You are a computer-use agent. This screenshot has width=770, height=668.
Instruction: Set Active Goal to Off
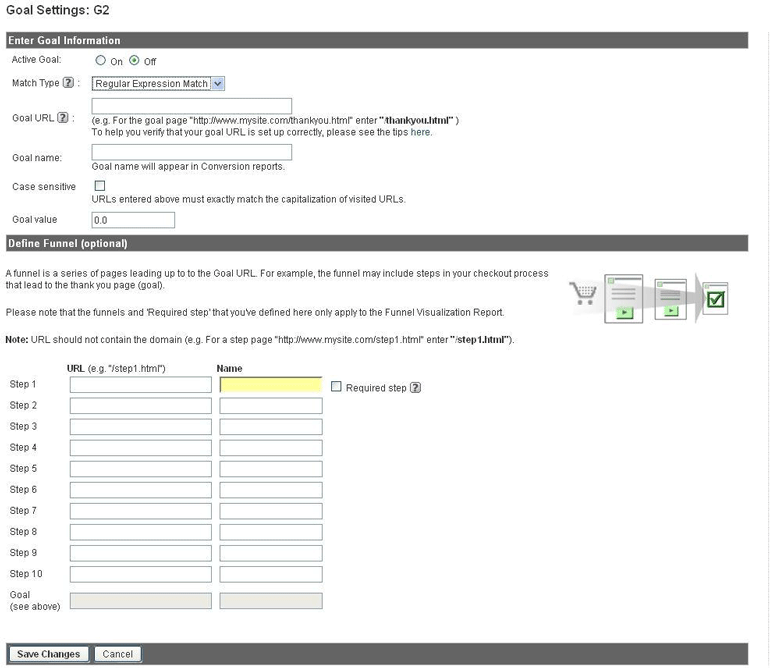(134, 60)
